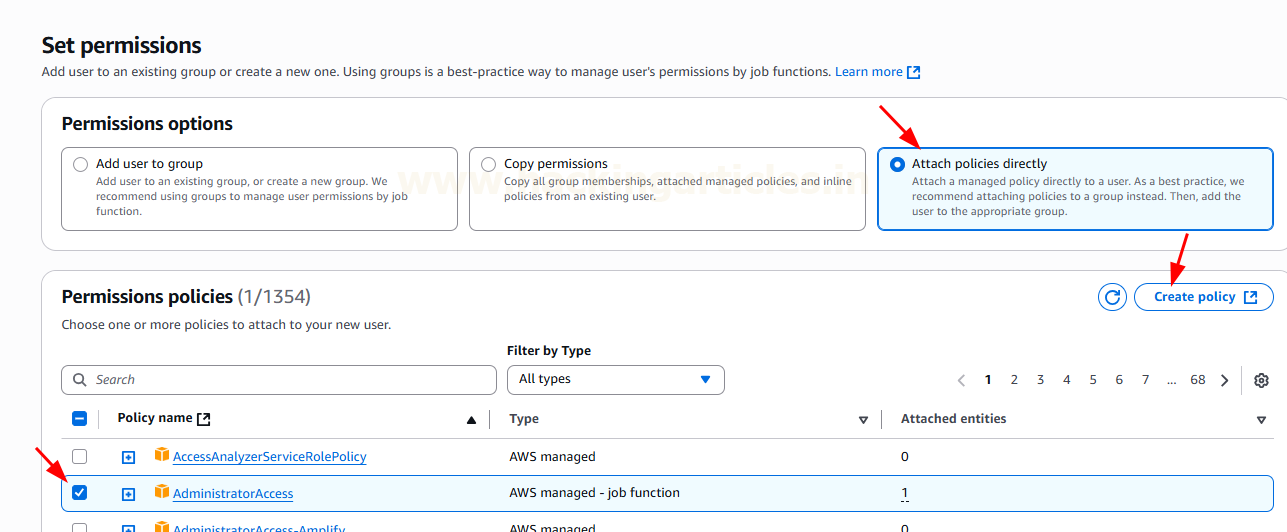Go to page 5 of policies

click(1093, 380)
